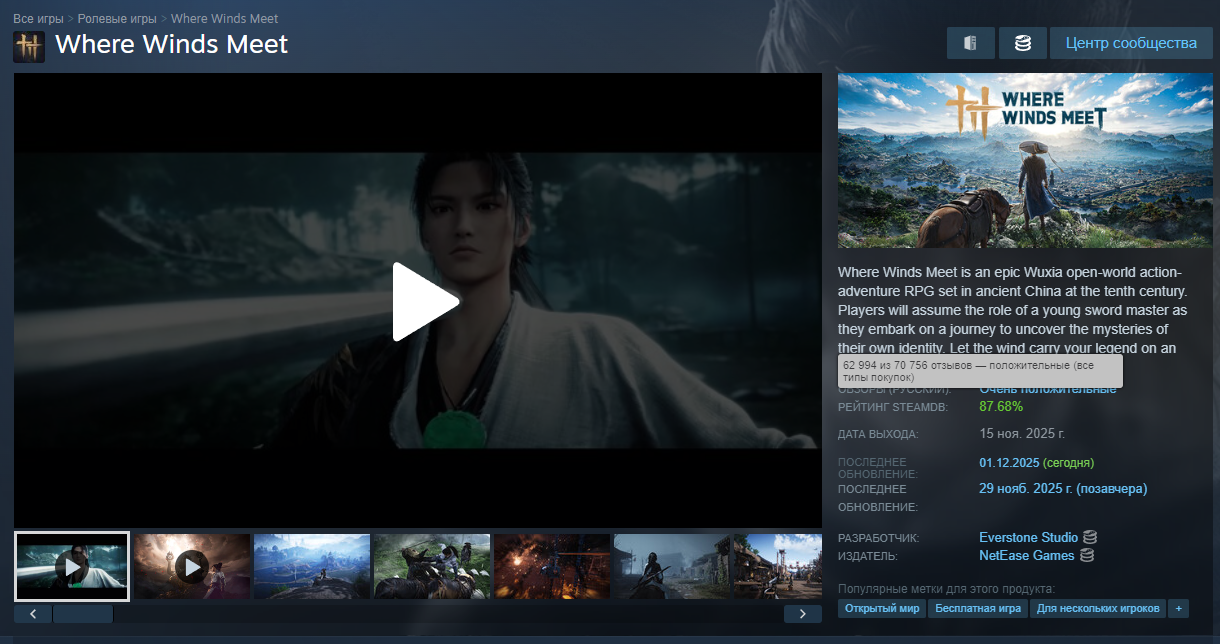Viewport: 1220px width, 644px height.
Task: Go to 'Ролевые игры' breadcrumb category
Action: [x=117, y=19]
